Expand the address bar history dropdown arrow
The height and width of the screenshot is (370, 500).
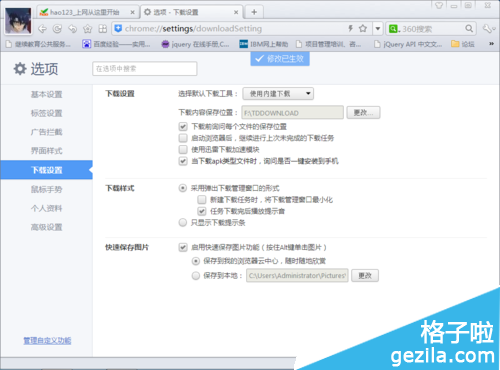click(378, 29)
